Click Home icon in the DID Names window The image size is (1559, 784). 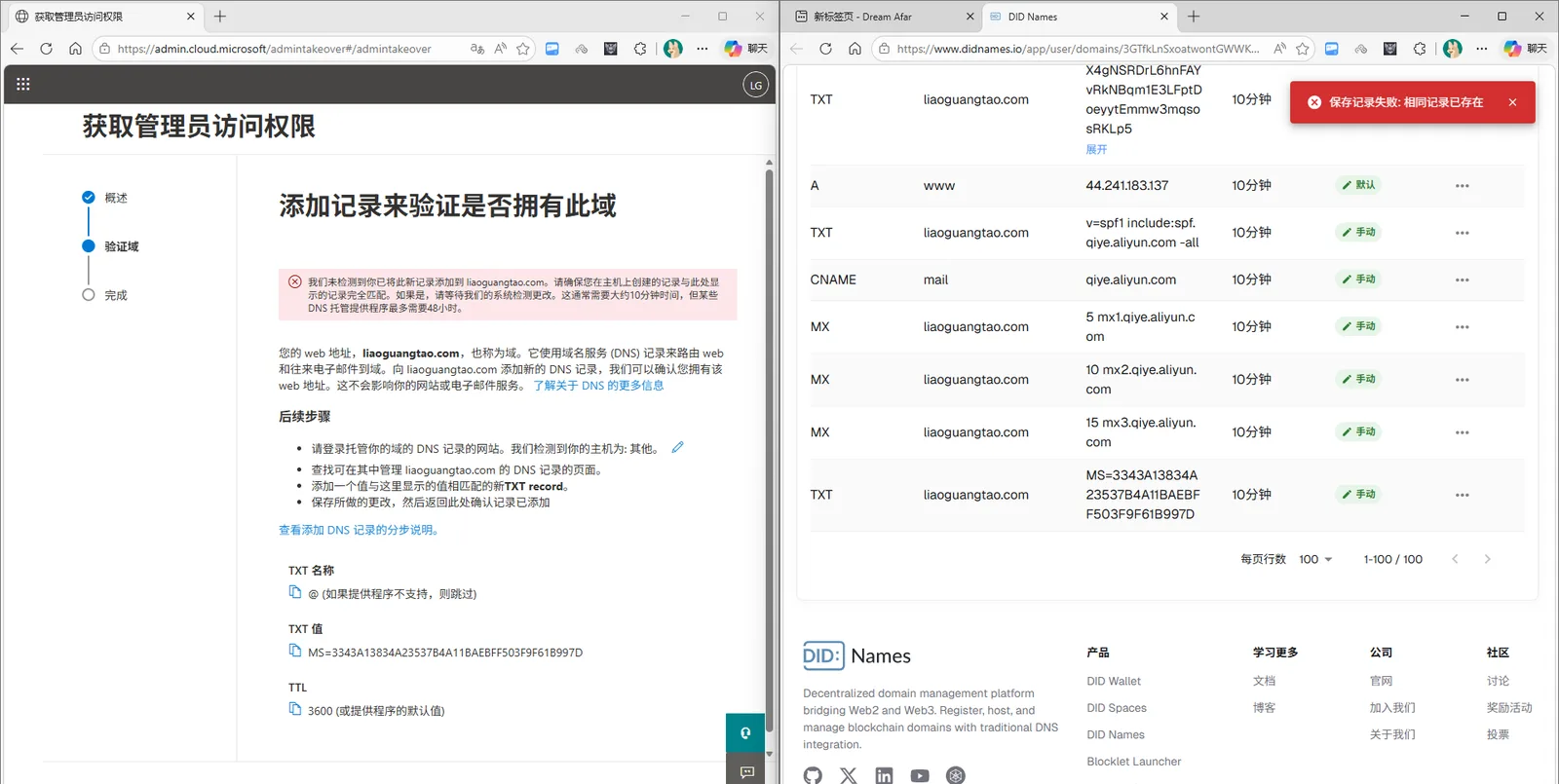[855, 49]
